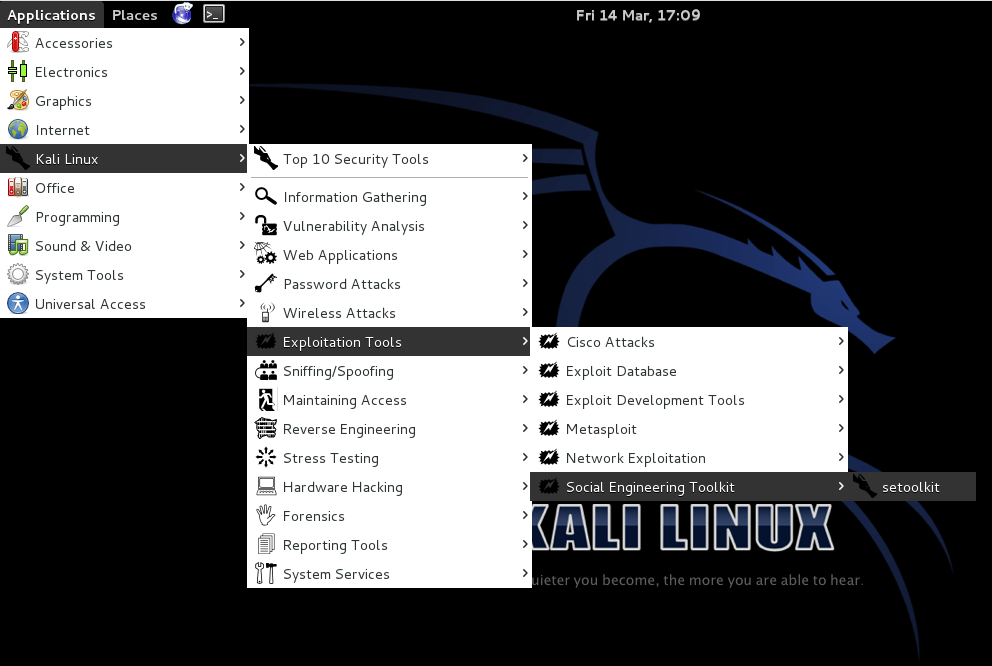Click the Stress Testing spinner icon

[x=266, y=458]
